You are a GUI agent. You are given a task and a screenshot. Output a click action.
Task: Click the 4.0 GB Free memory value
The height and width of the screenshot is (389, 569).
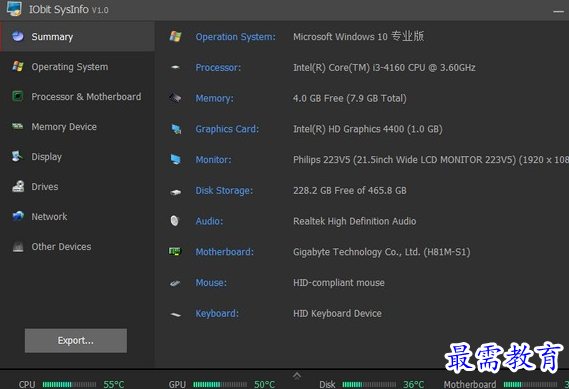pos(350,98)
